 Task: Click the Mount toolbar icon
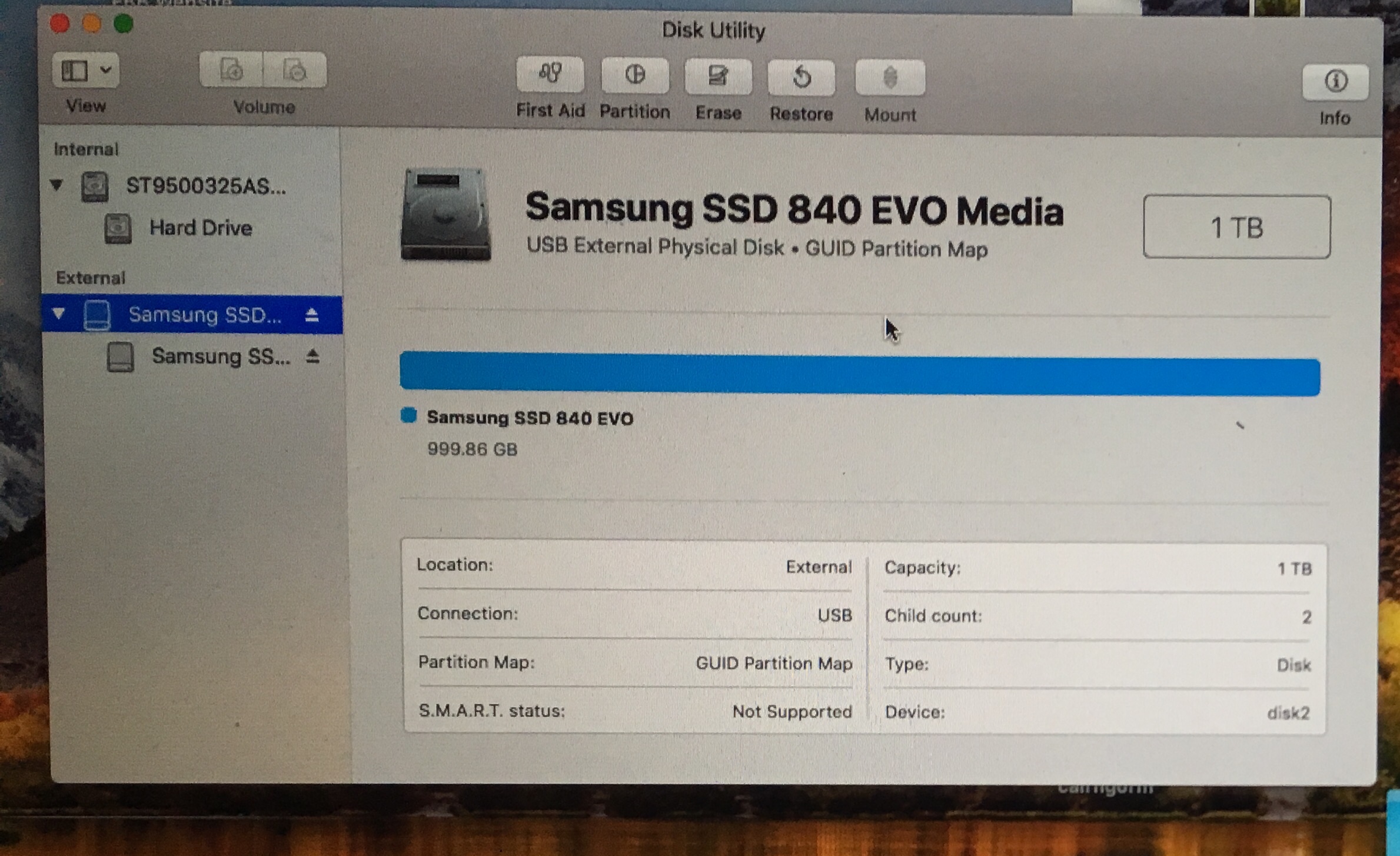click(x=890, y=78)
